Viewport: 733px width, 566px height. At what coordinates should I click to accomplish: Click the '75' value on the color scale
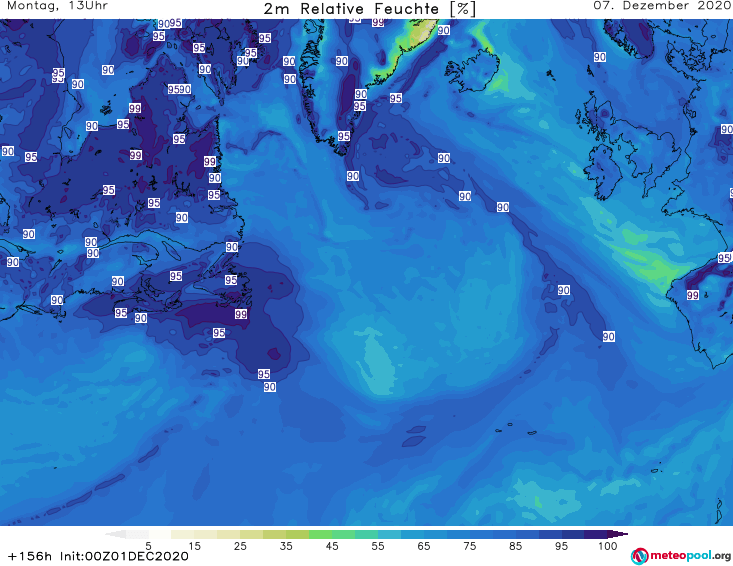469,545
